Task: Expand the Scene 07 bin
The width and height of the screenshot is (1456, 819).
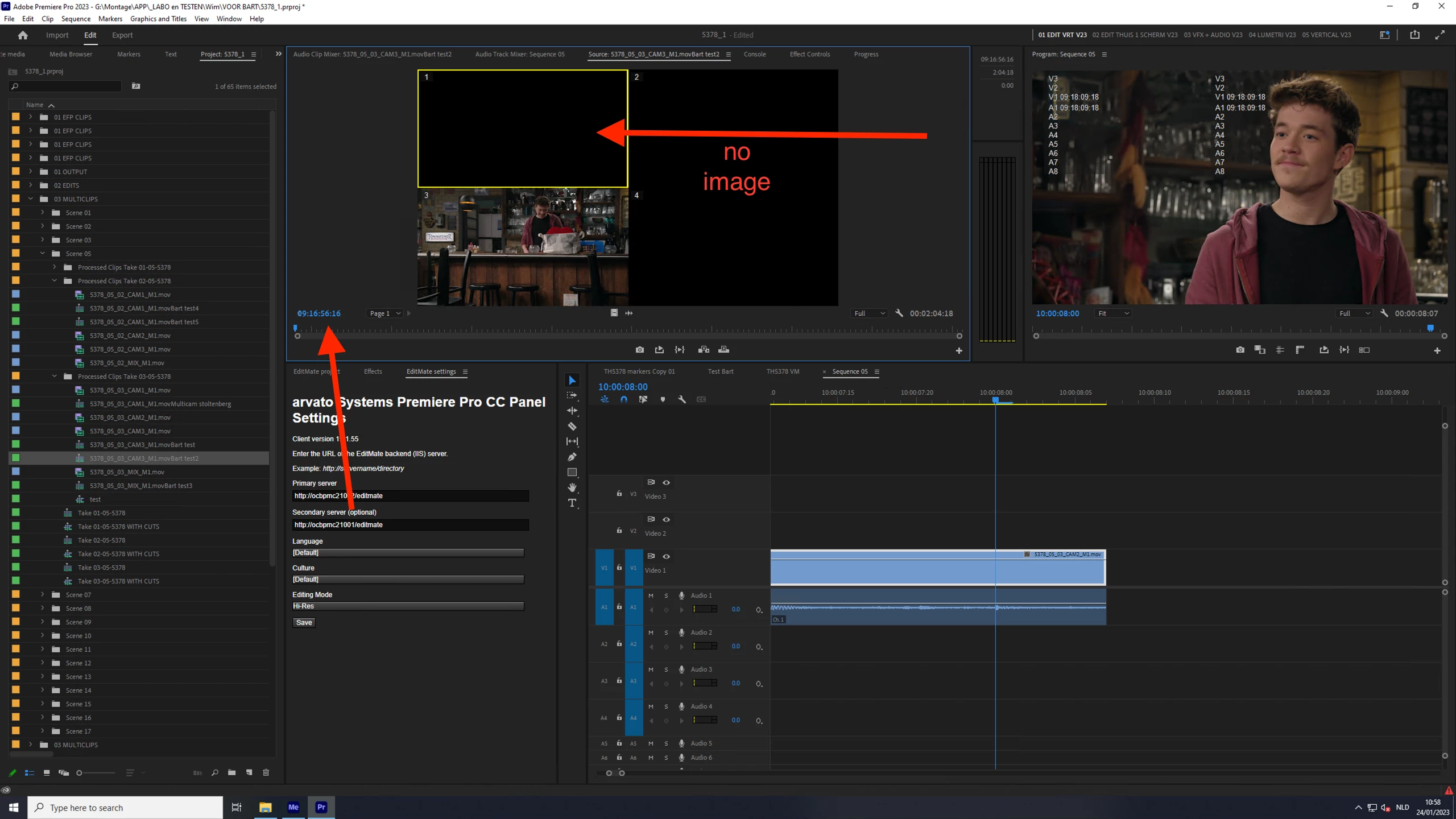Action: pyautogui.click(x=43, y=594)
